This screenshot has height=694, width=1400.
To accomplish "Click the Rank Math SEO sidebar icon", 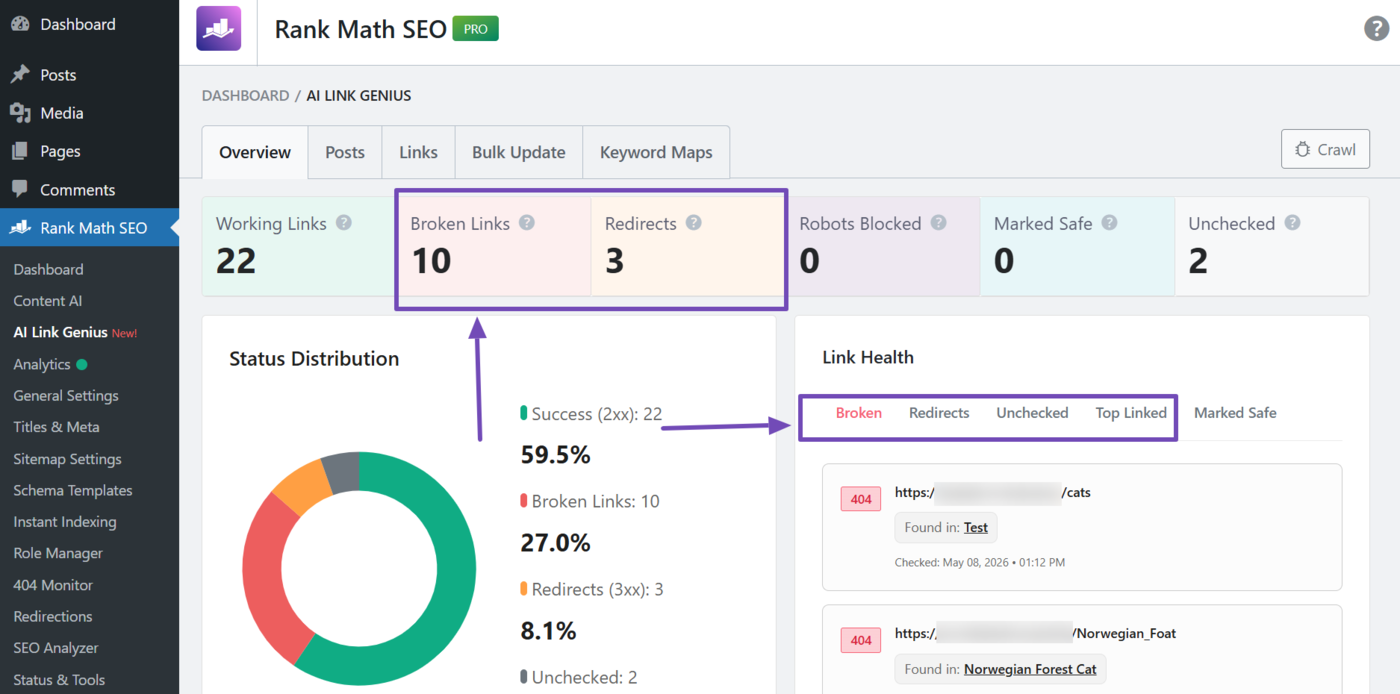I will (20, 228).
